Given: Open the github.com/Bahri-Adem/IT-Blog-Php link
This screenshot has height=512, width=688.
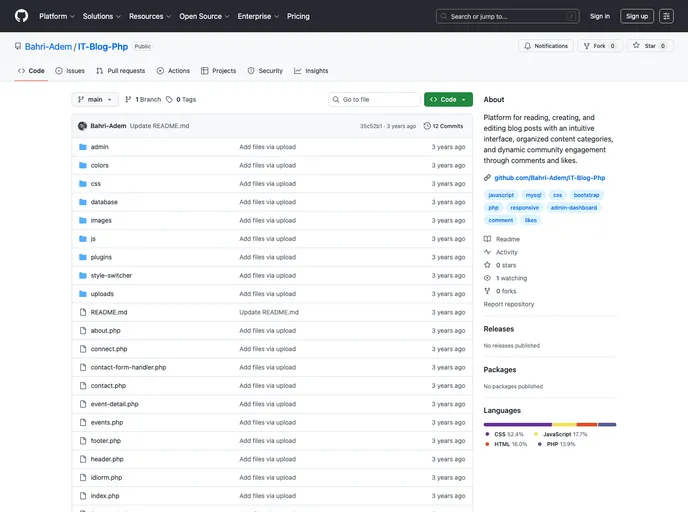Looking at the screenshot, I should click(x=549, y=177).
